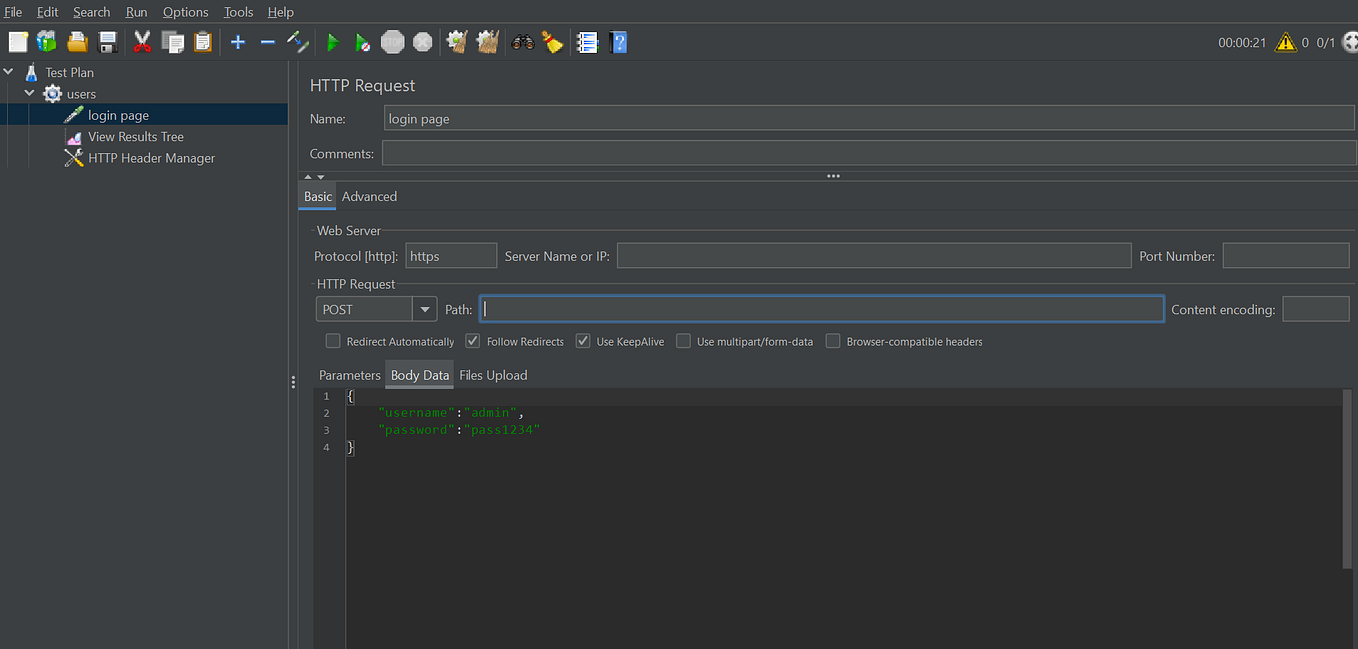Screen dimensions: 1358x649
Task: Open the HTTP method dropdown showing POST
Action: pos(424,309)
